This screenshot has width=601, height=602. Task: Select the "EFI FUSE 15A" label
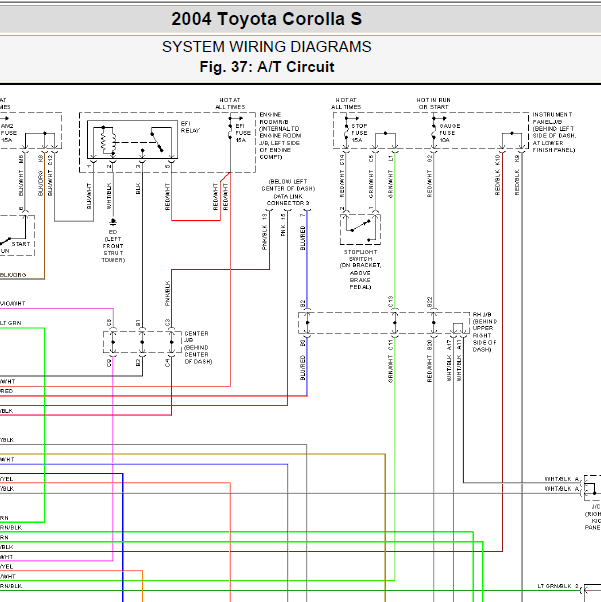click(x=243, y=133)
